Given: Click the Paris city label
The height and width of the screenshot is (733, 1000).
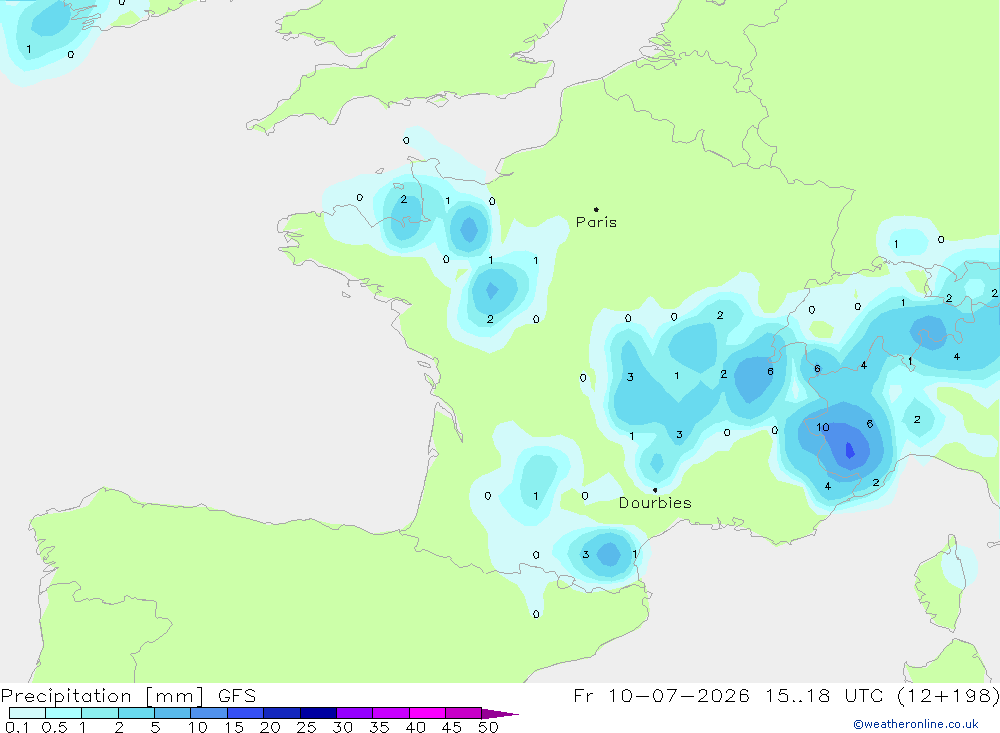Looking at the screenshot, I should [596, 222].
